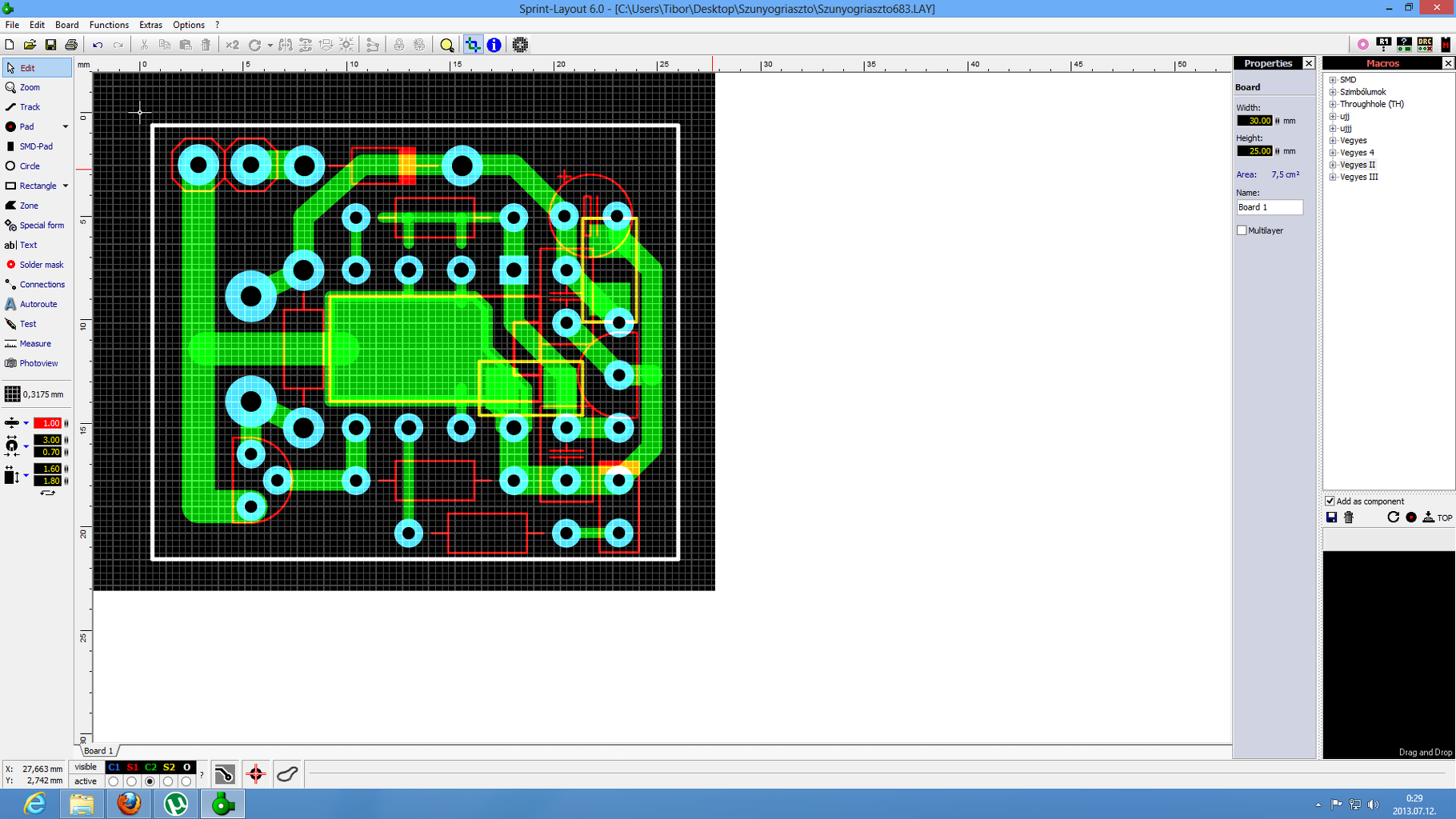The width and height of the screenshot is (1456, 819).
Task: Set O outline as the active layer
Action: [x=186, y=781]
